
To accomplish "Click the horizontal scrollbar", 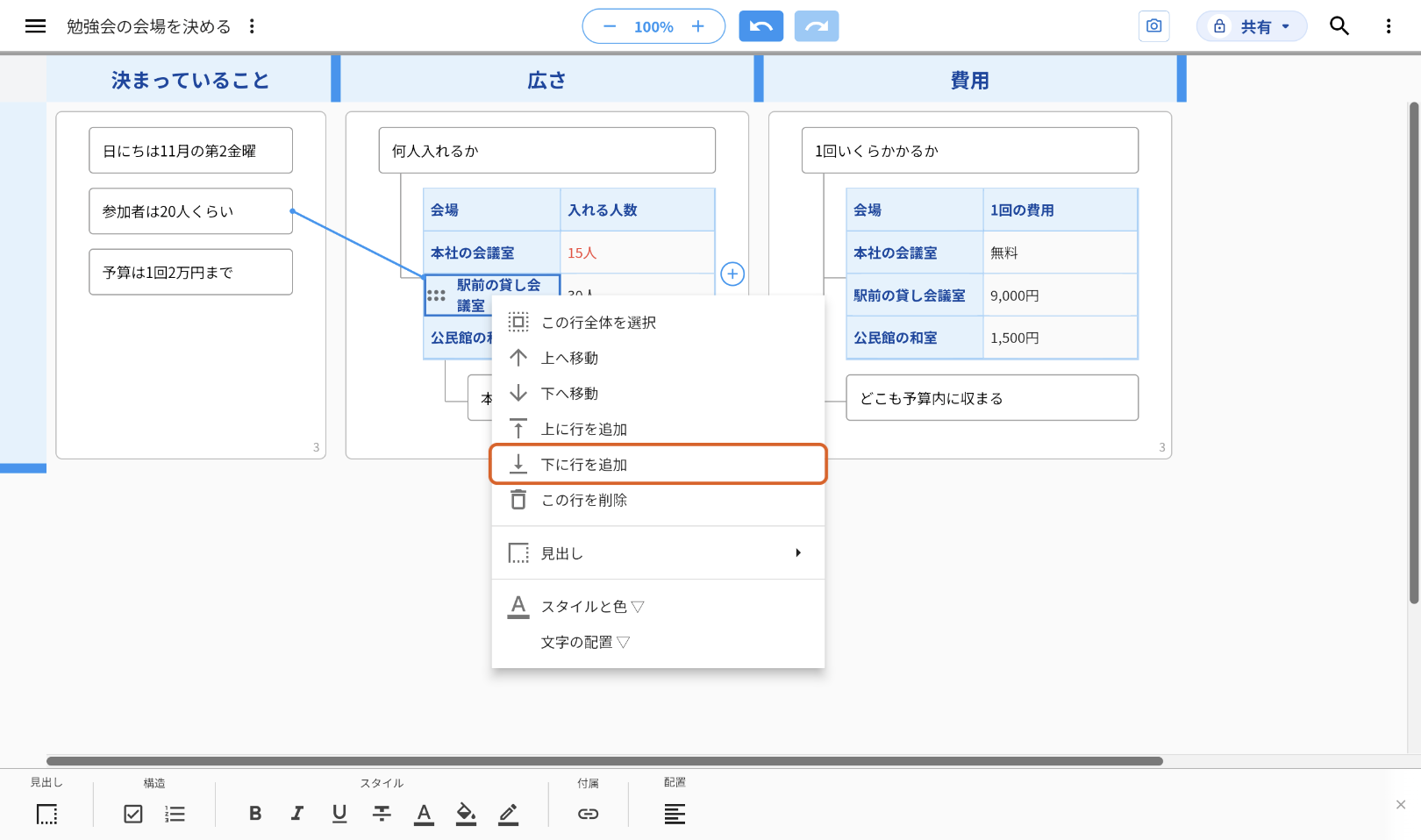I will [x=604, y=761].
